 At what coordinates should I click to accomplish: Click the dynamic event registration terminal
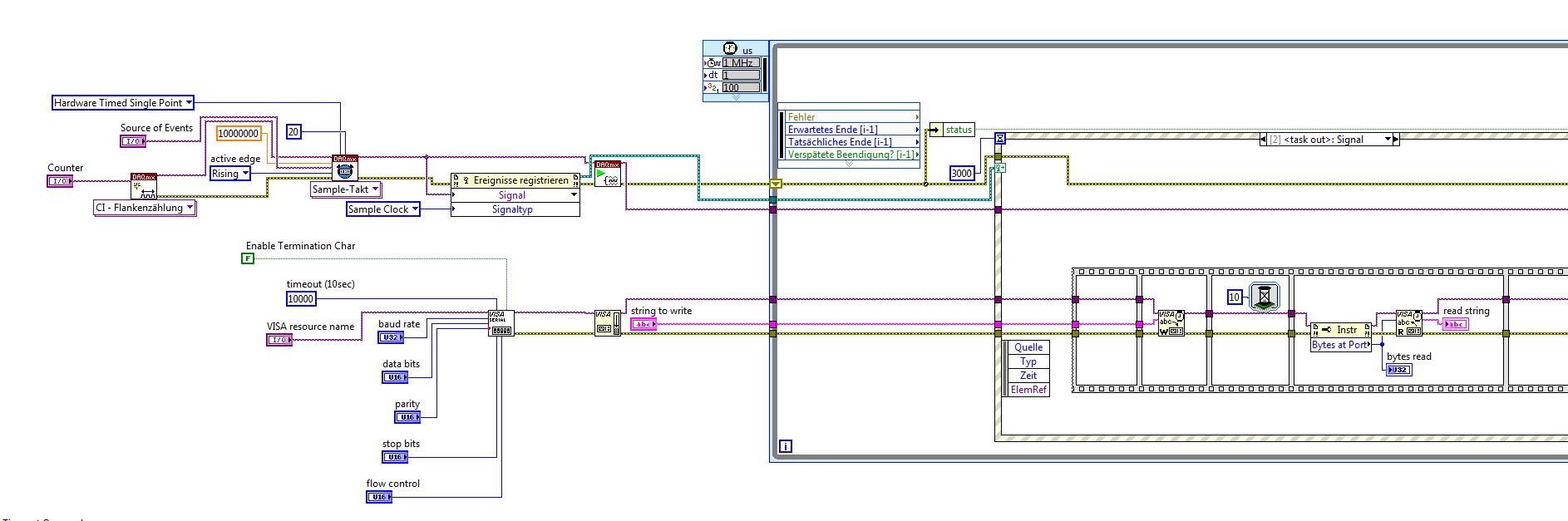pos(1000,167)
